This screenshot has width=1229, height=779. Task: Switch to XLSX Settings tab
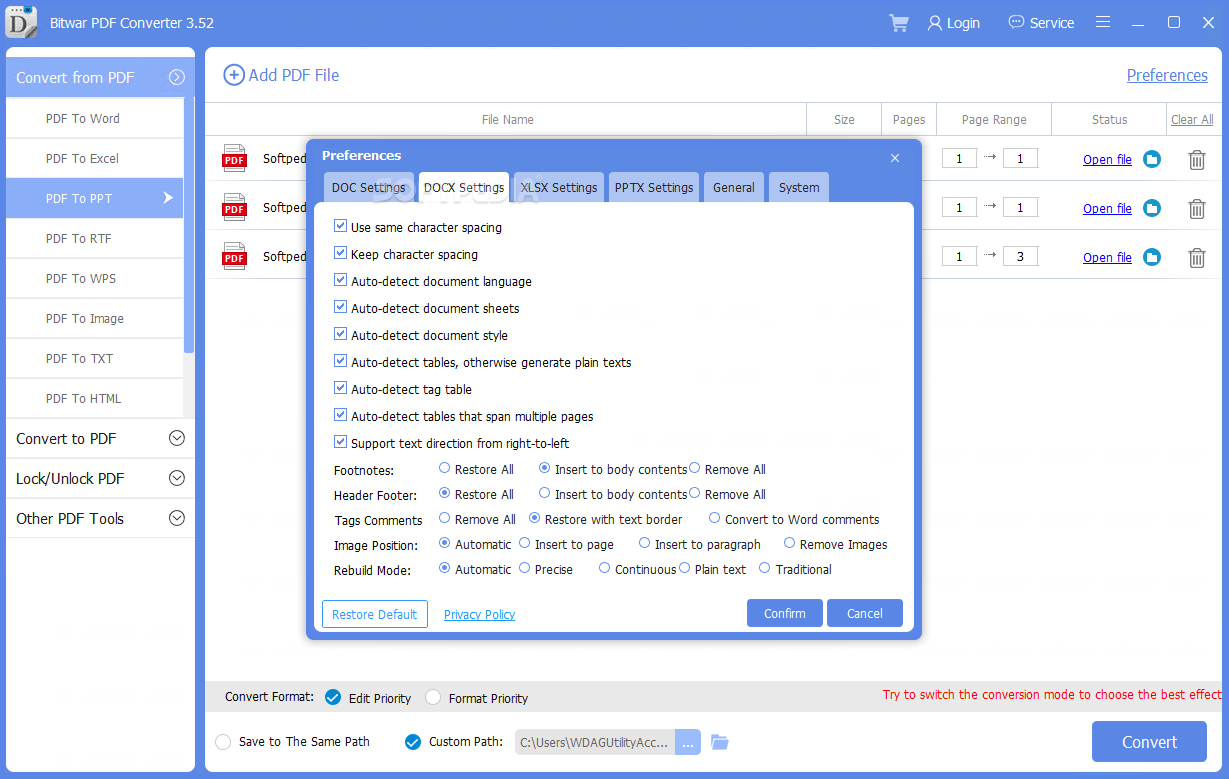[x=559, y=187]
